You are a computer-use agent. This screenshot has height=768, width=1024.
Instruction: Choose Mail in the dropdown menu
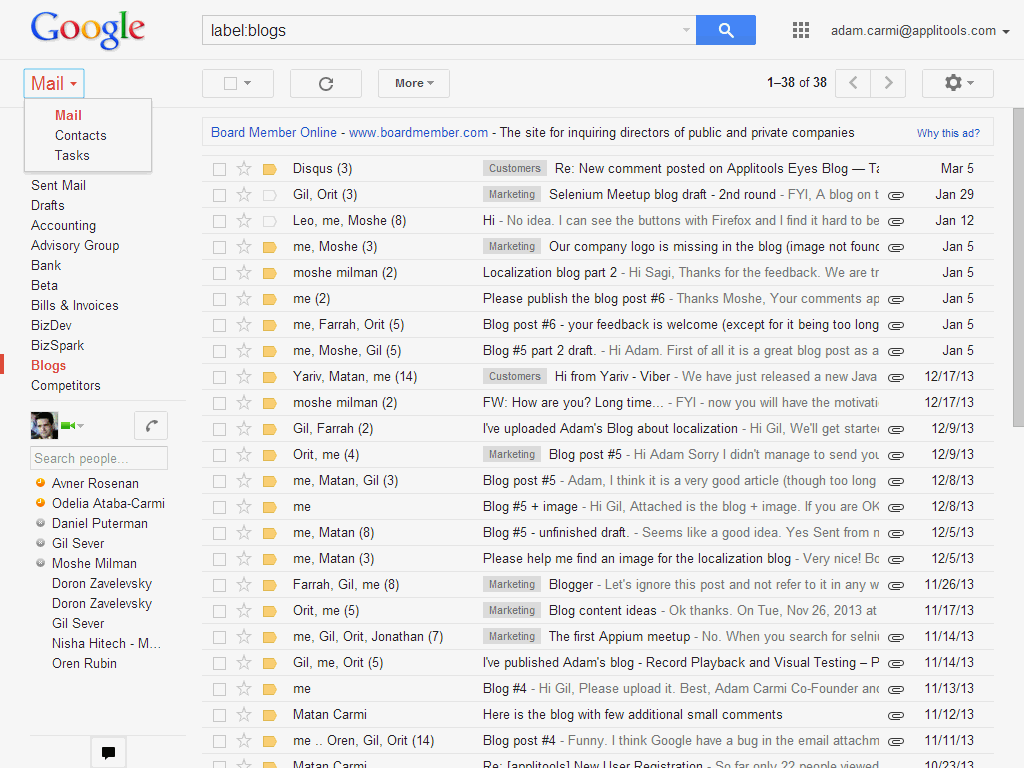coord(68,116)
